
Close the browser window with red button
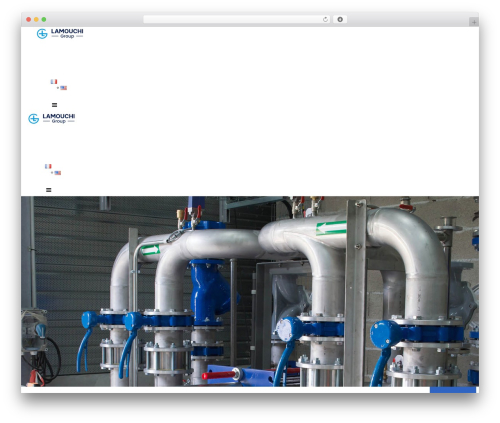tap(29, 20)
